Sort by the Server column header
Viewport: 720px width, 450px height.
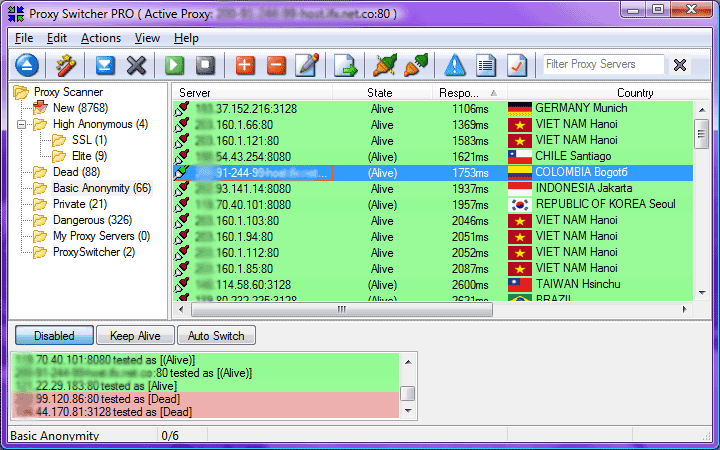point(253,93)
